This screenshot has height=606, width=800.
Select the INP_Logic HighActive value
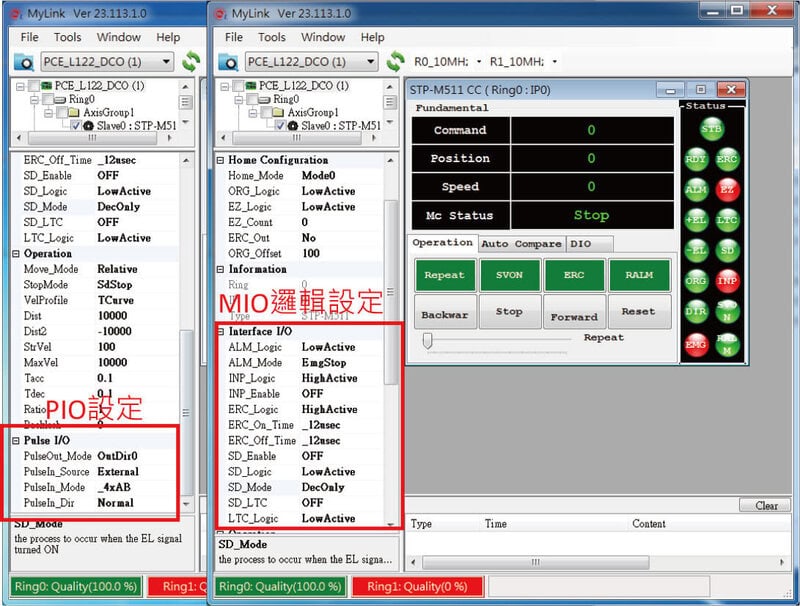(329, 378)
